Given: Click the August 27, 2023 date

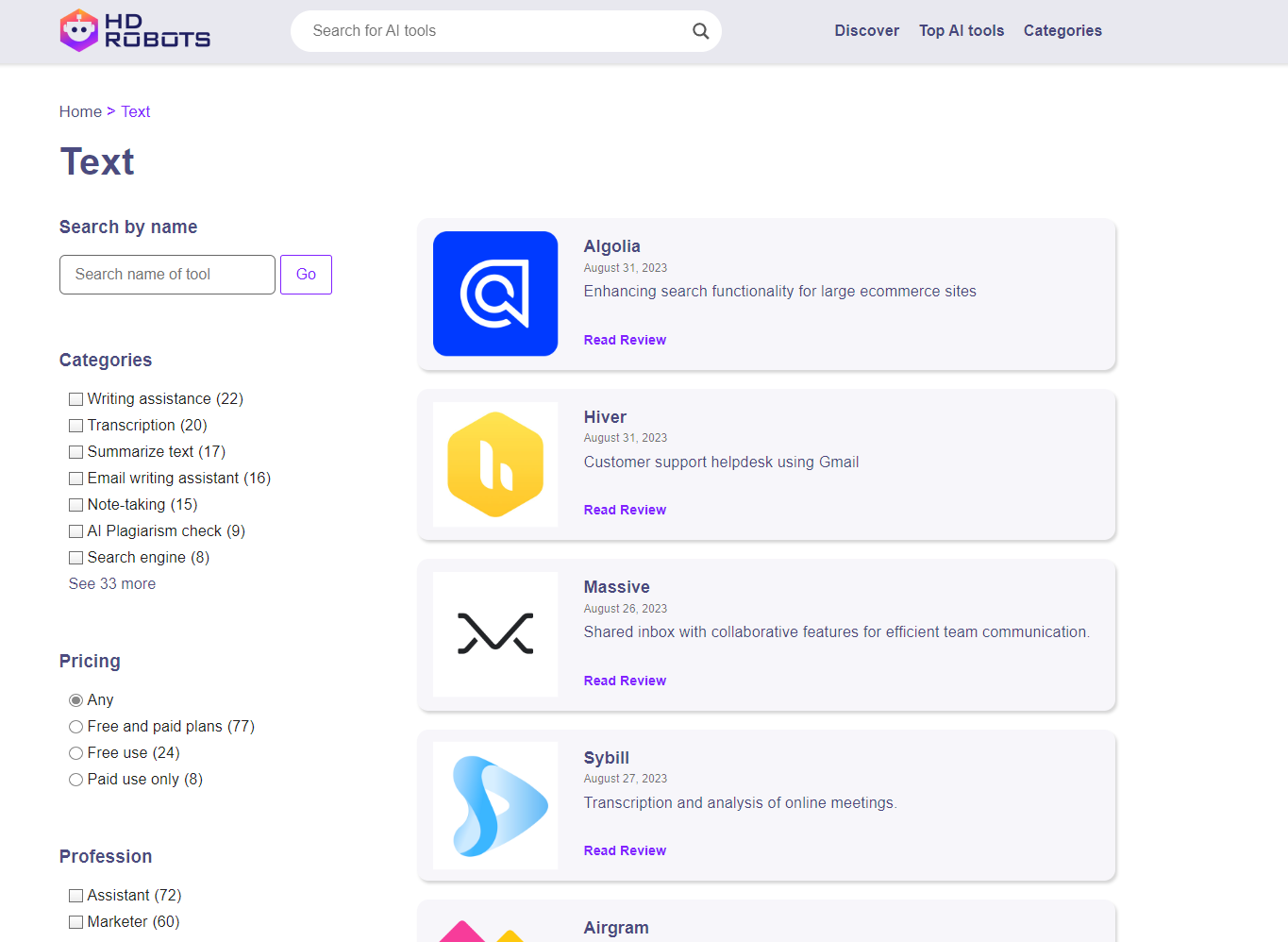Looking at the screenshot, I should pos(625,779).
